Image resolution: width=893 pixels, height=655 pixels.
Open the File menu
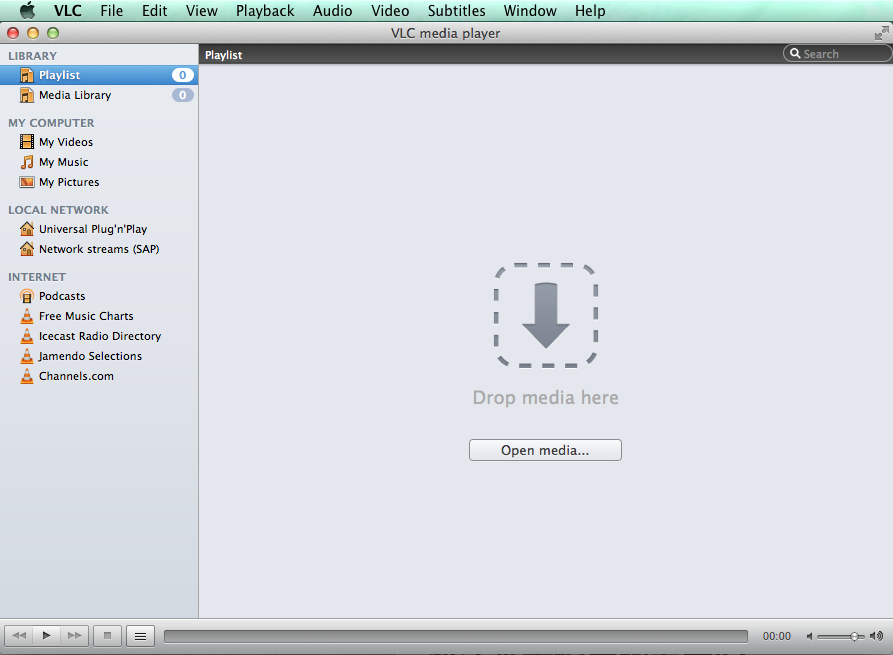[112, 11]
